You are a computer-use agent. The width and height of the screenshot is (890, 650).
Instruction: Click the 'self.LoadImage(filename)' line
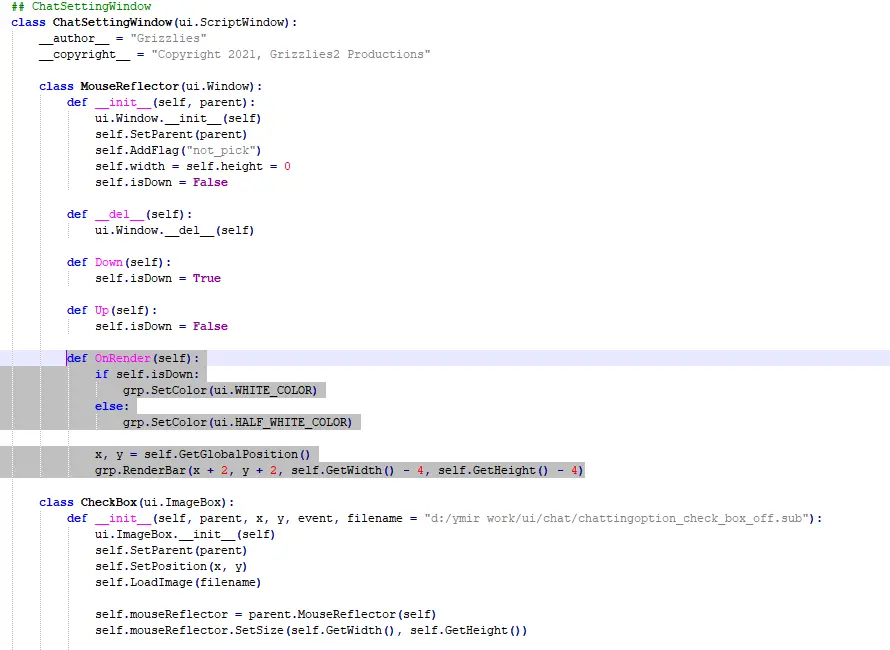178,582
